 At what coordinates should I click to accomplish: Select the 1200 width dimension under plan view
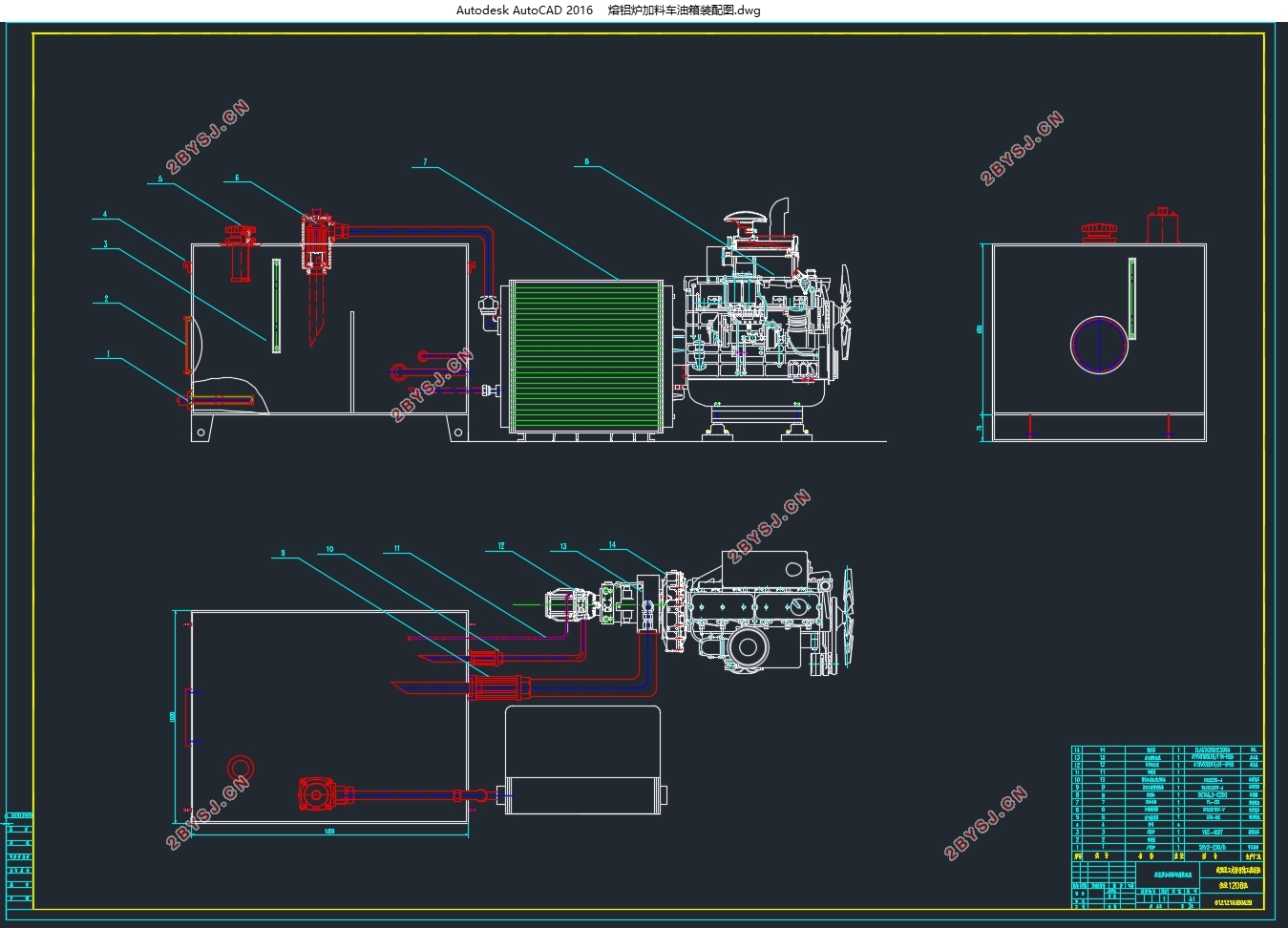(329, 831)
